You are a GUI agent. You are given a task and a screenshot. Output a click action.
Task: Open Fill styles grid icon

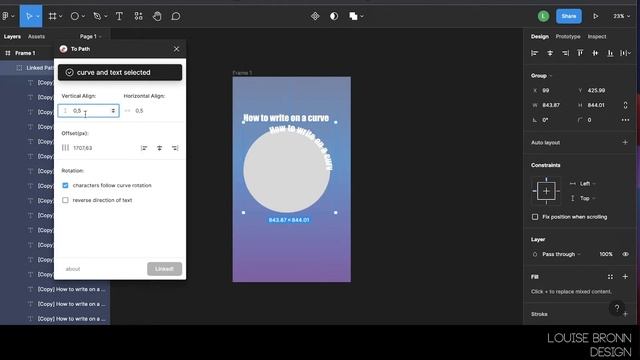coord(610,277)
